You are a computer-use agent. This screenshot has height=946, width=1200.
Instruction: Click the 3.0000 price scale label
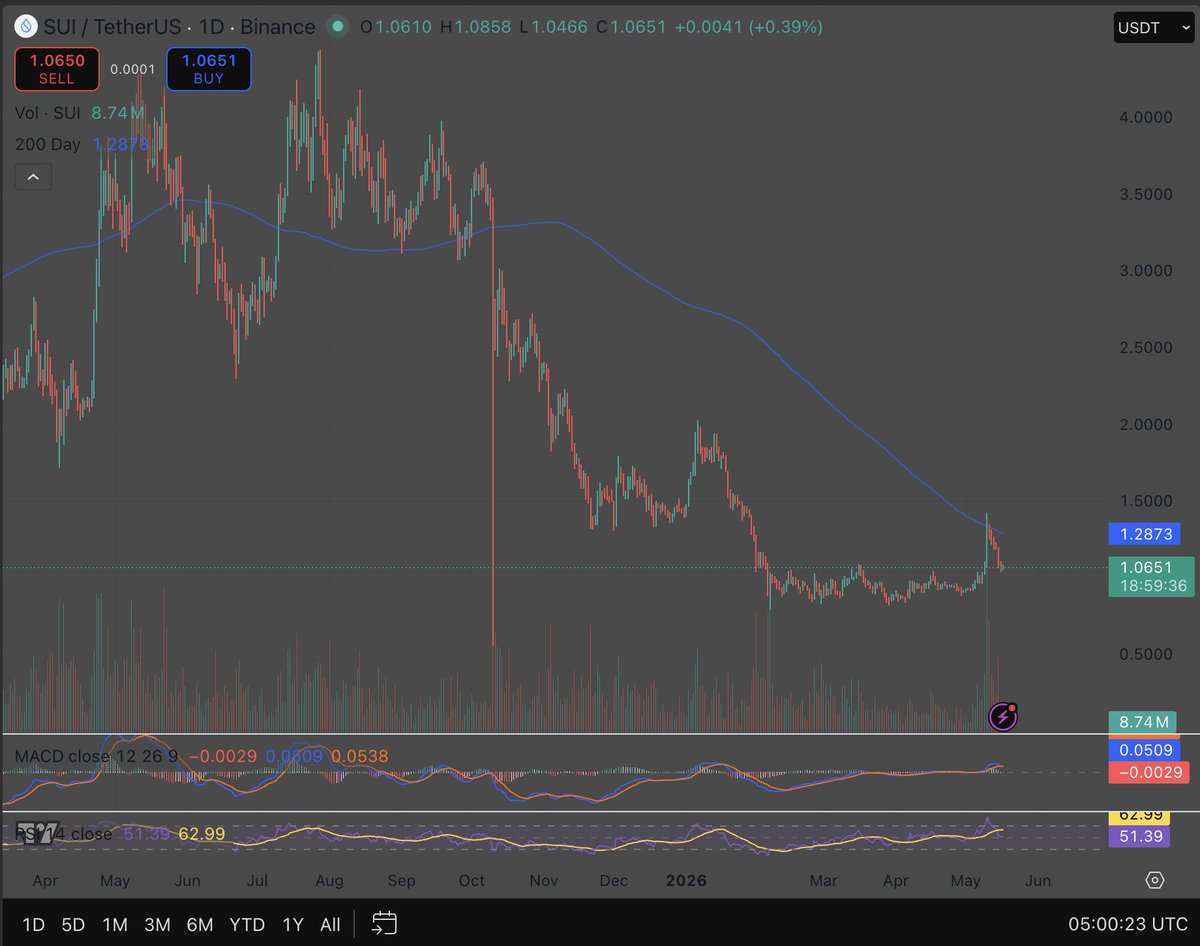pos(1146,271)
